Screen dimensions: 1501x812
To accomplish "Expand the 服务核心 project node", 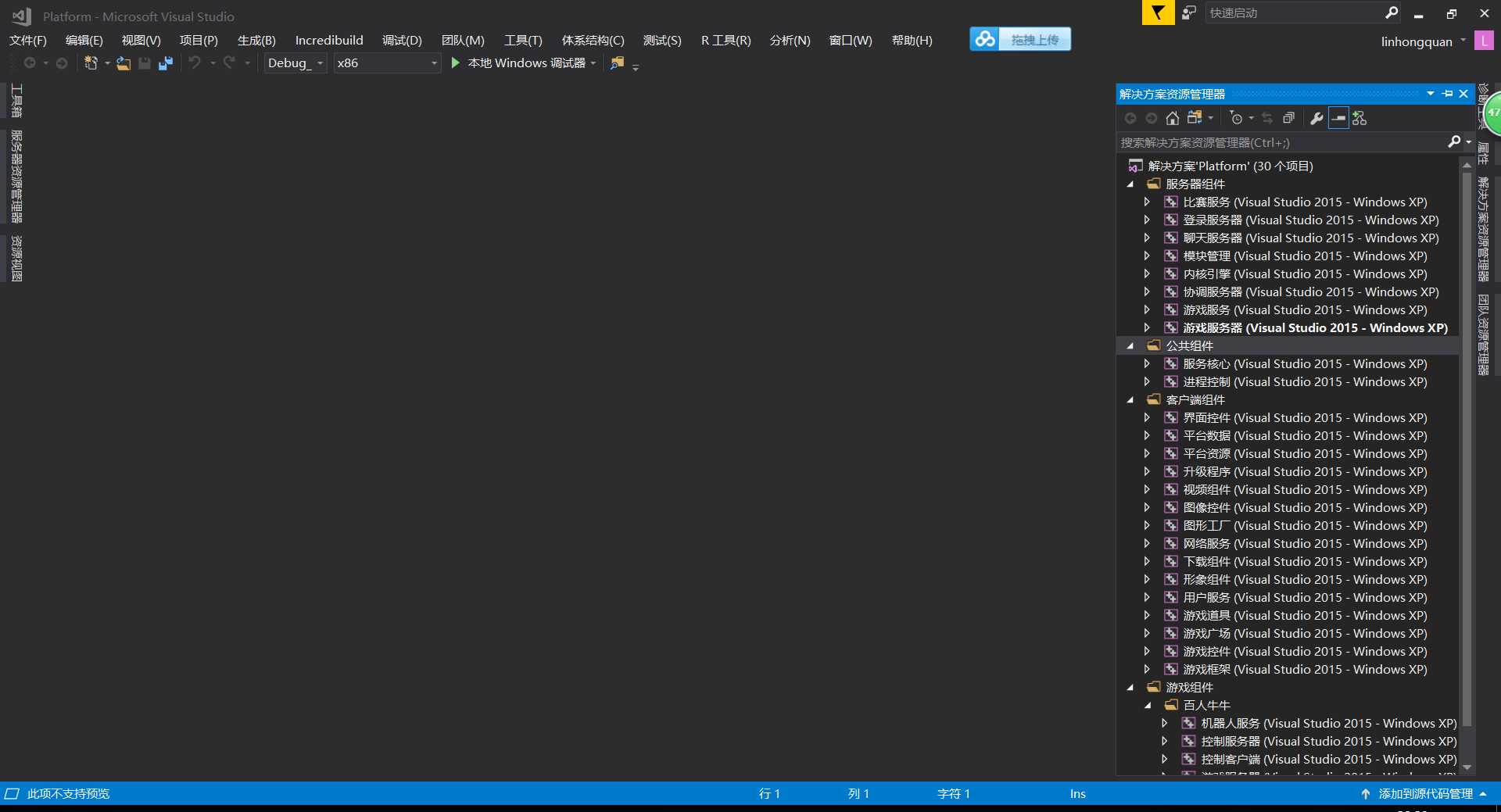I will (1147, 363).
